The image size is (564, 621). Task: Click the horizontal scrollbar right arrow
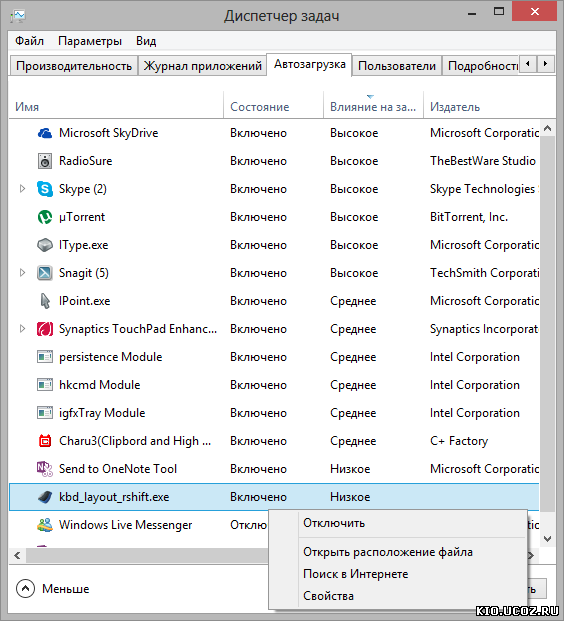pyautogui.click(x=531, y=556)
